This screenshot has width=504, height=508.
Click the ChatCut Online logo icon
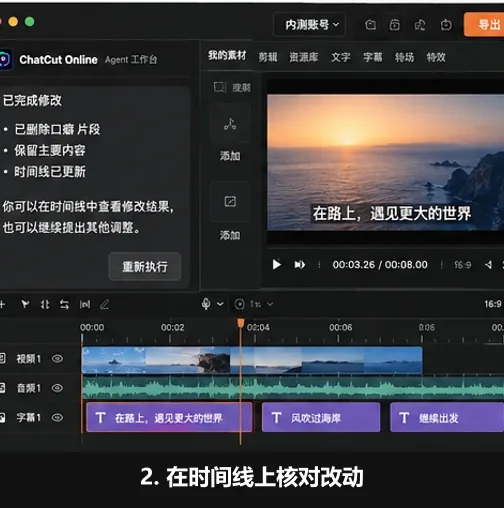click(x=5, y=60)
